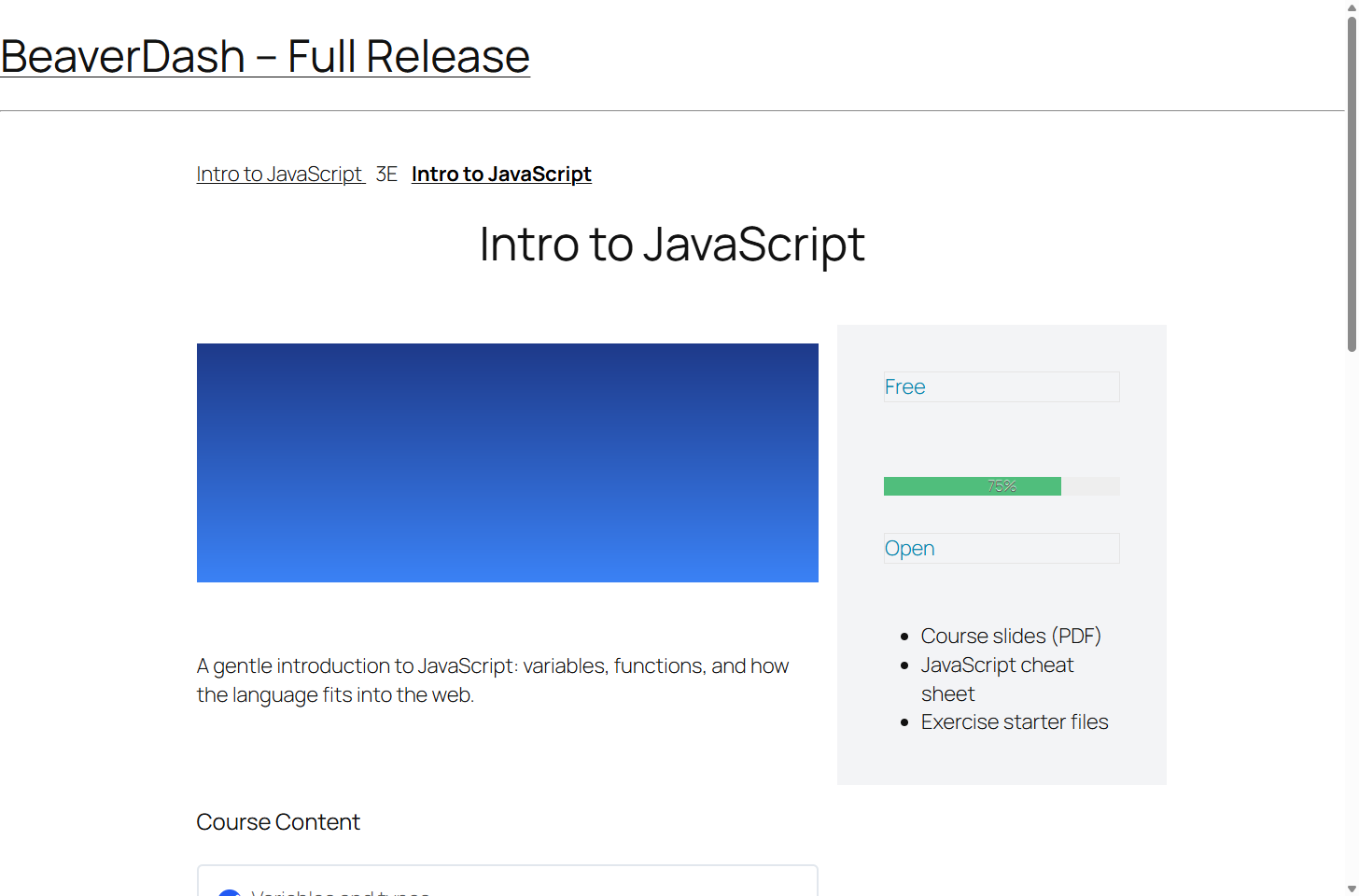Click the Course Content heading

pos(278,822)
